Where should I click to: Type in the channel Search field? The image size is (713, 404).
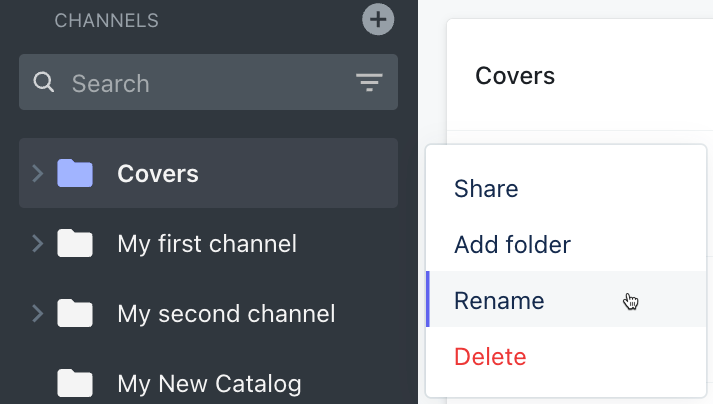tap(200, 82)
